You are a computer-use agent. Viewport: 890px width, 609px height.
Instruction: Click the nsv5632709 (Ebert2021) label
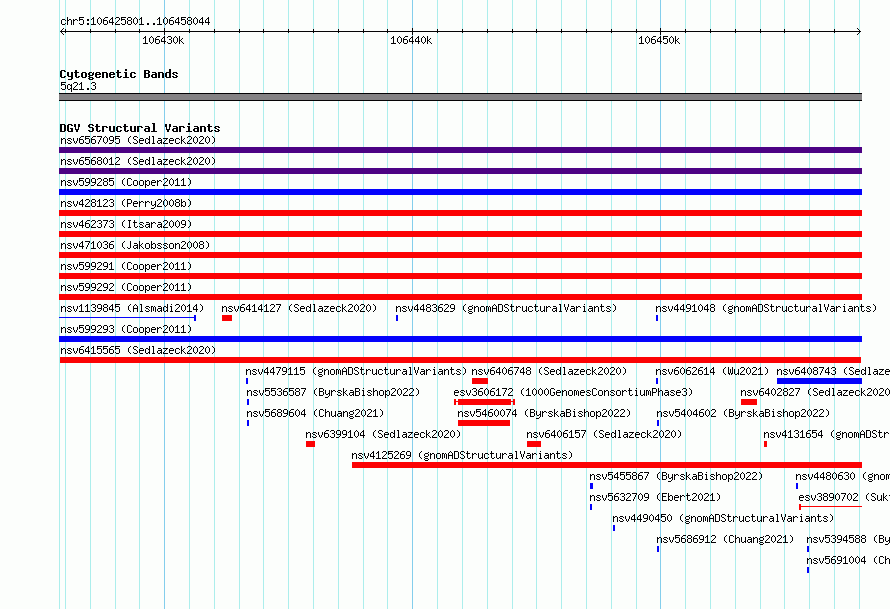(655, 497)
